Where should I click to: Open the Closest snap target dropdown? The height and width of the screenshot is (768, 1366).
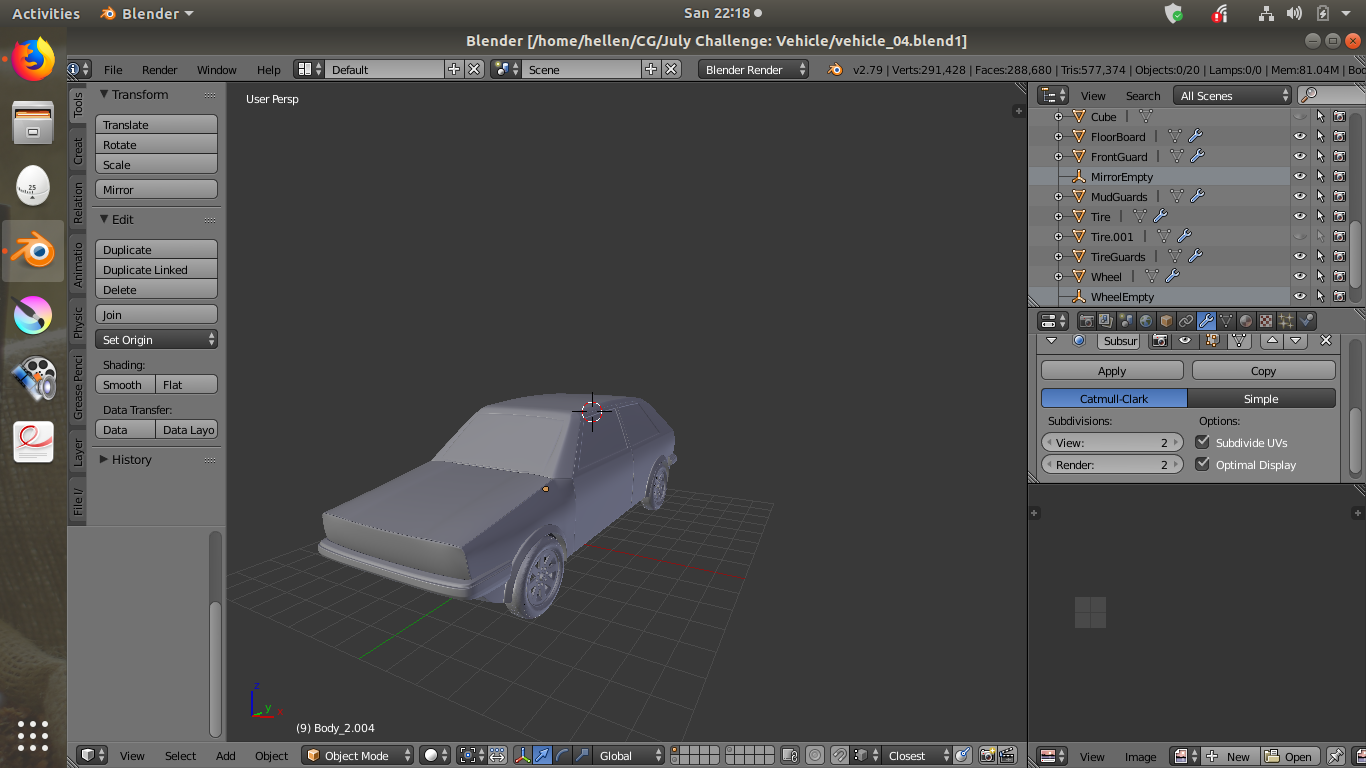(916, 756)
